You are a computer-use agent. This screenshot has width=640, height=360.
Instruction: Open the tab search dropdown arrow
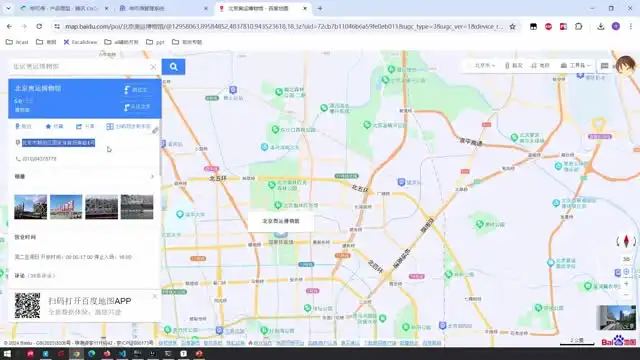8,8
